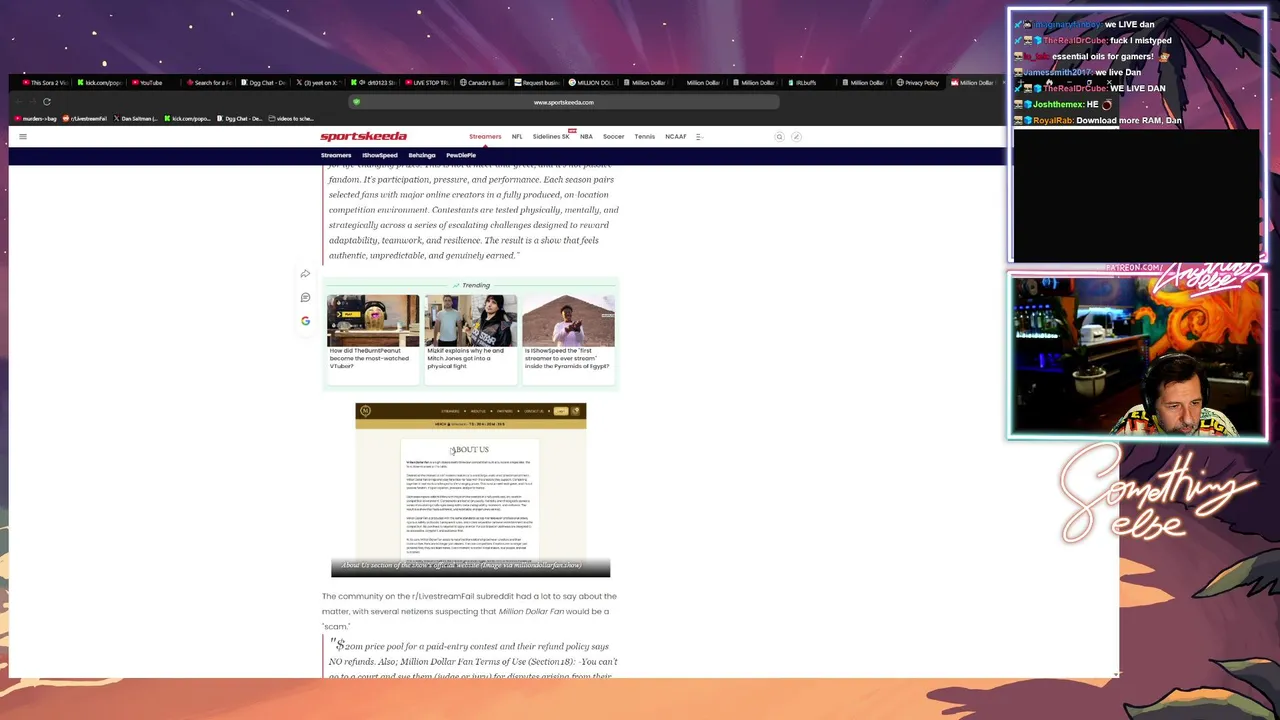Click the write/edit pencil icon

tap(796, 137)
